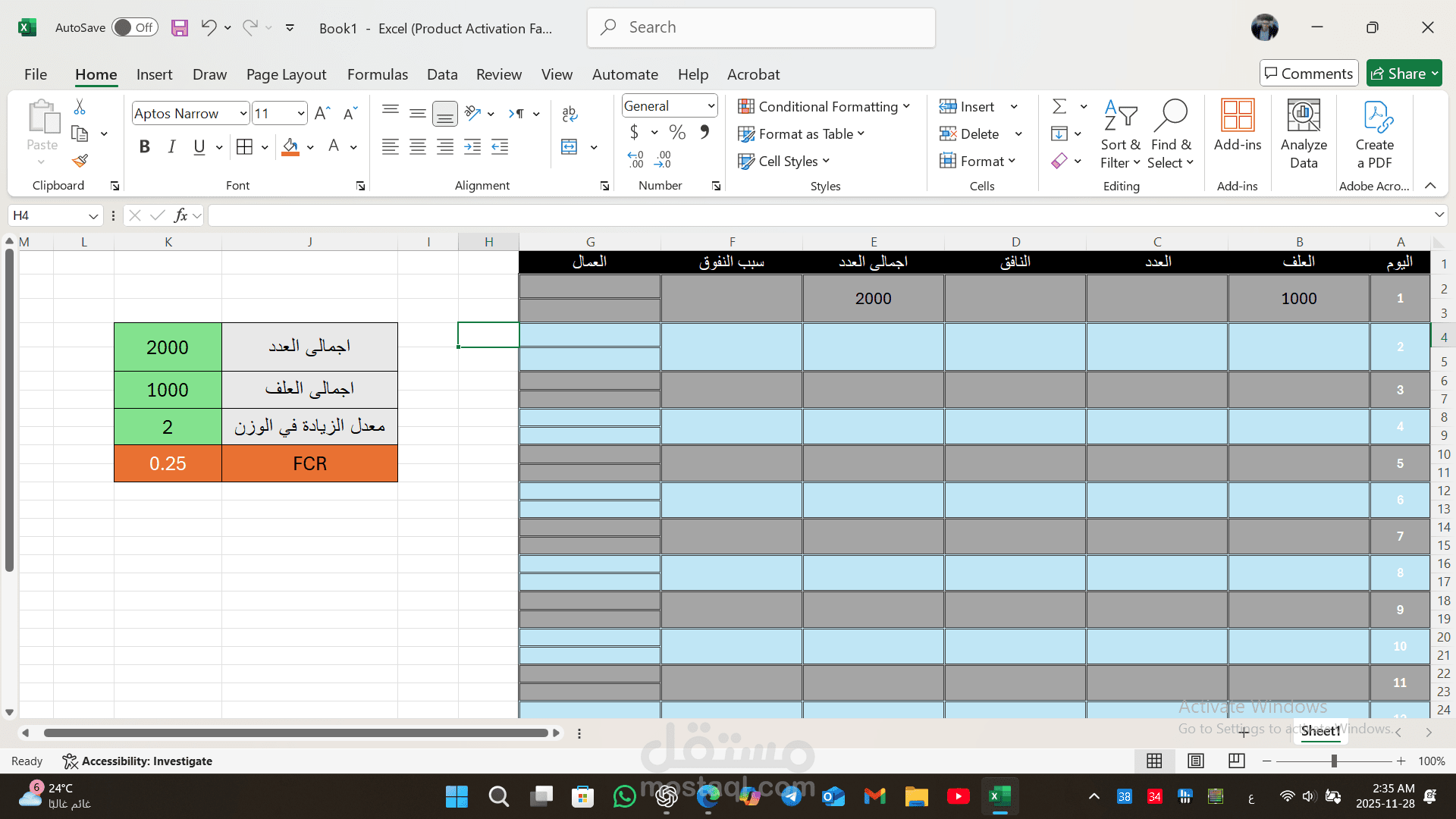Switch to Page Layout view in status bar
The height and width of the screenshot is (819, 1456).
coord(1196,761)
